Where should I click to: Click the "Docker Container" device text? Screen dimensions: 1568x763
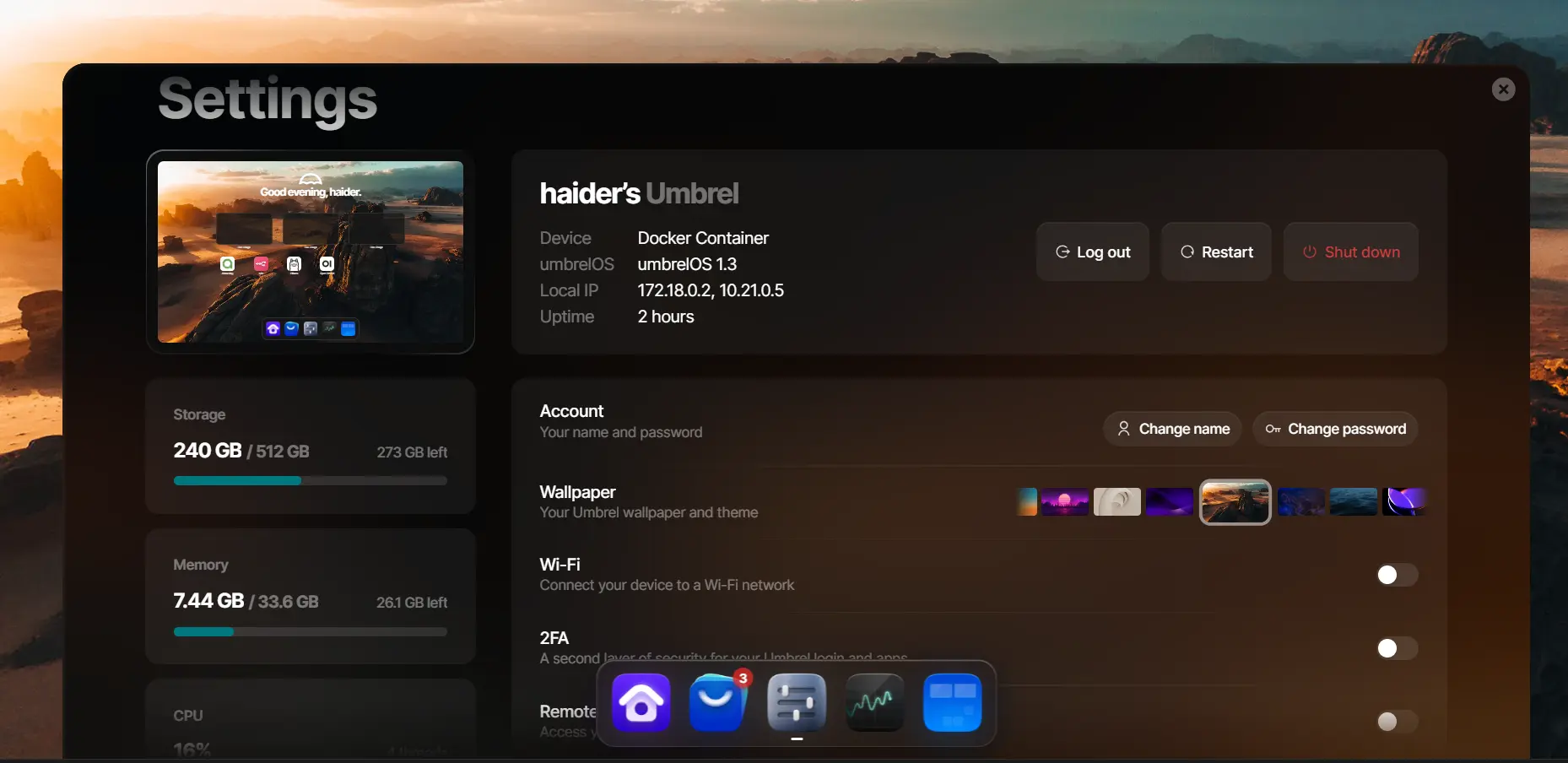(x=703, y=238)
